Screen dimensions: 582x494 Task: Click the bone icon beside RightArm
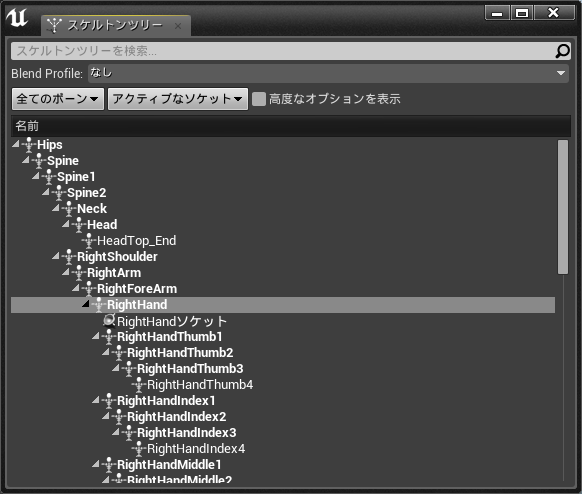[79, 272]
